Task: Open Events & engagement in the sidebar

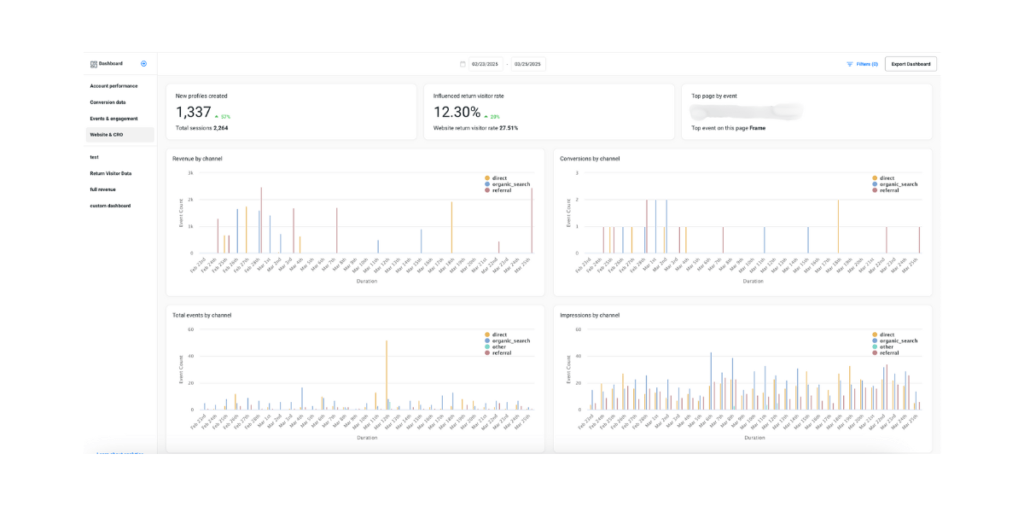Action: click(x=114, y=118)
